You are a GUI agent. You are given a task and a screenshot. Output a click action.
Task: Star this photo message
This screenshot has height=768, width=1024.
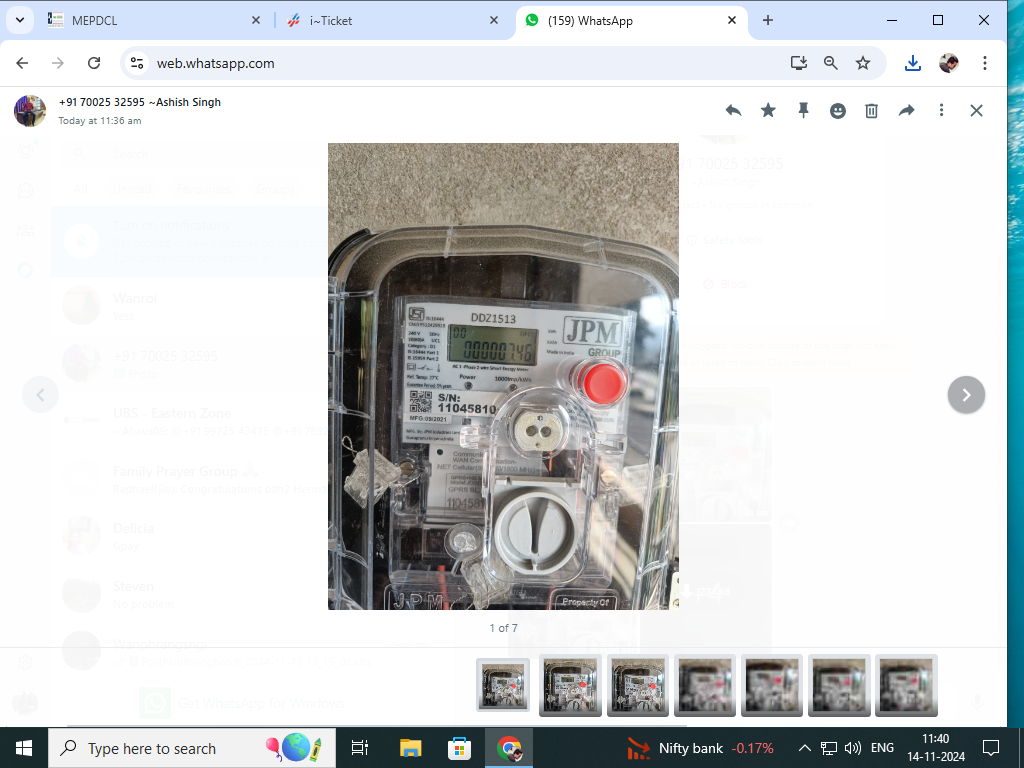pyautogui.click(x=768, y=111)
